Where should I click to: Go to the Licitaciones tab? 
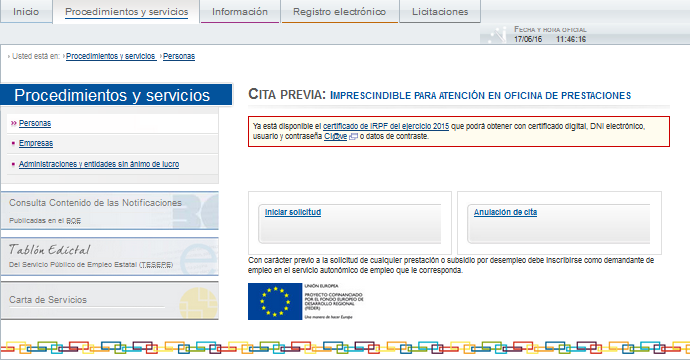pyautogui.click(x=440, y=11)
